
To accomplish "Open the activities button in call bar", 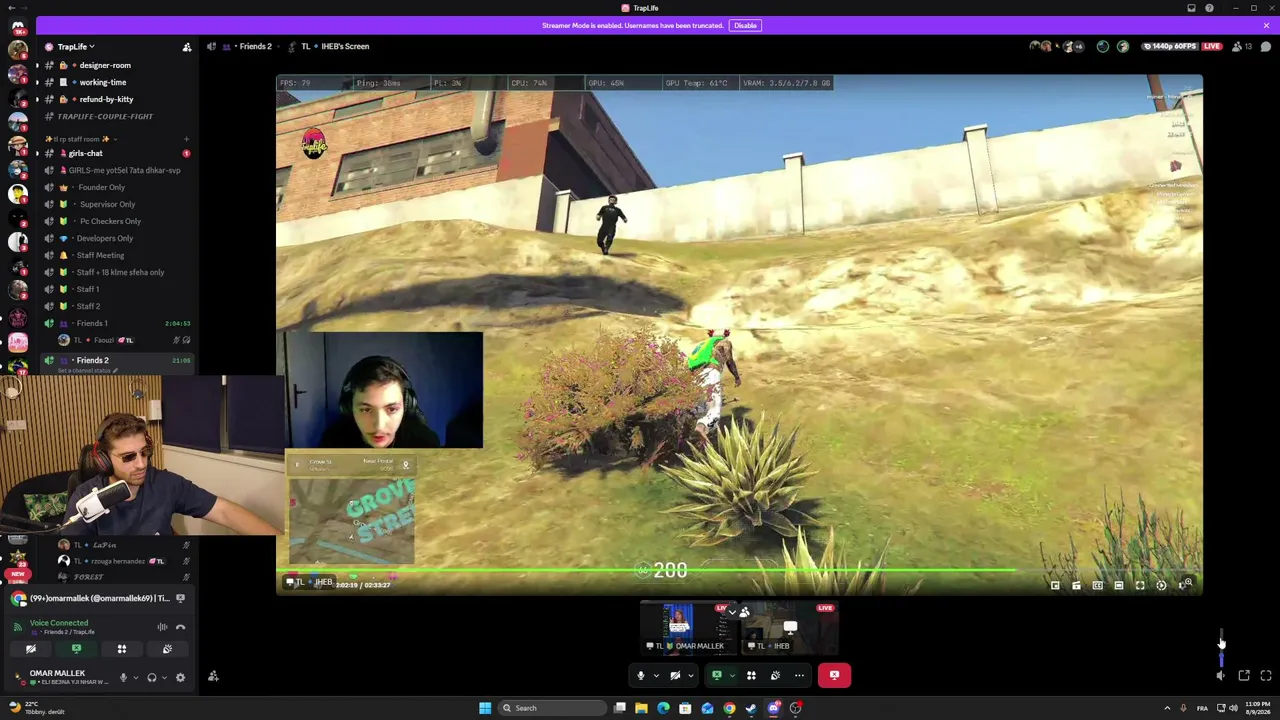I will click(x=751, y=675).
